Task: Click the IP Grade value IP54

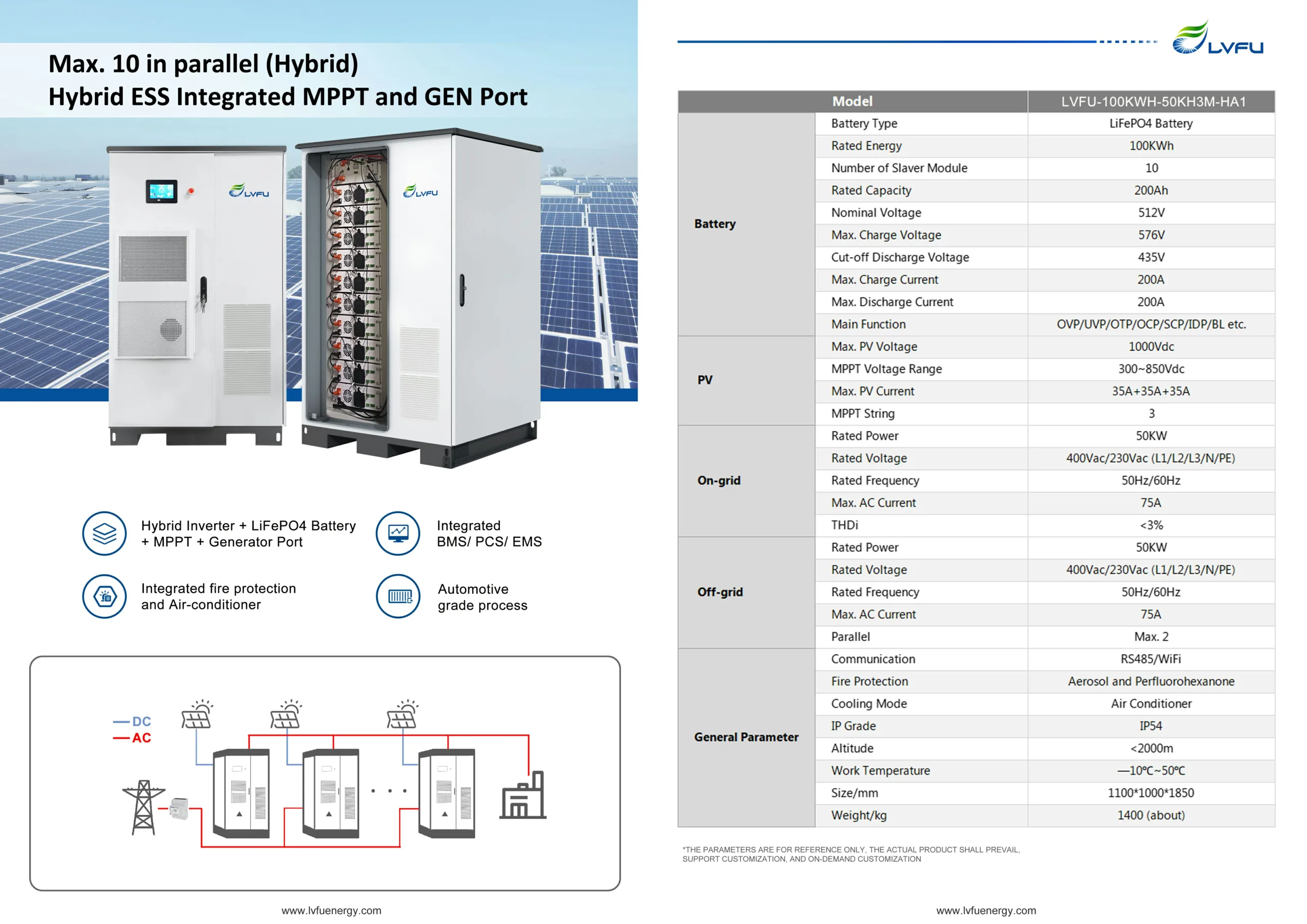Action: point(1151,726)
